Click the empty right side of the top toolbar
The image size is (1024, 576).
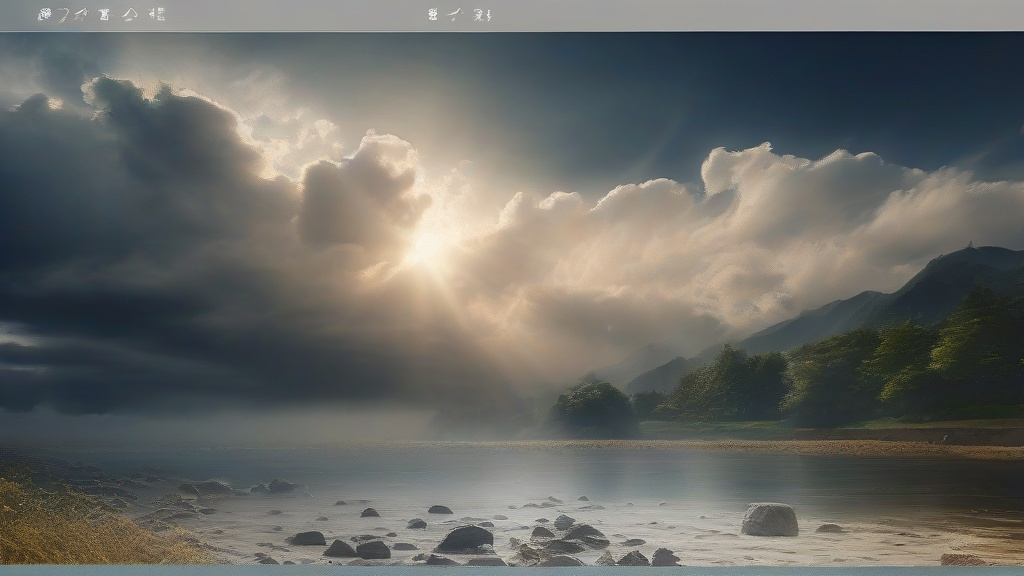[x=800, y=14]
